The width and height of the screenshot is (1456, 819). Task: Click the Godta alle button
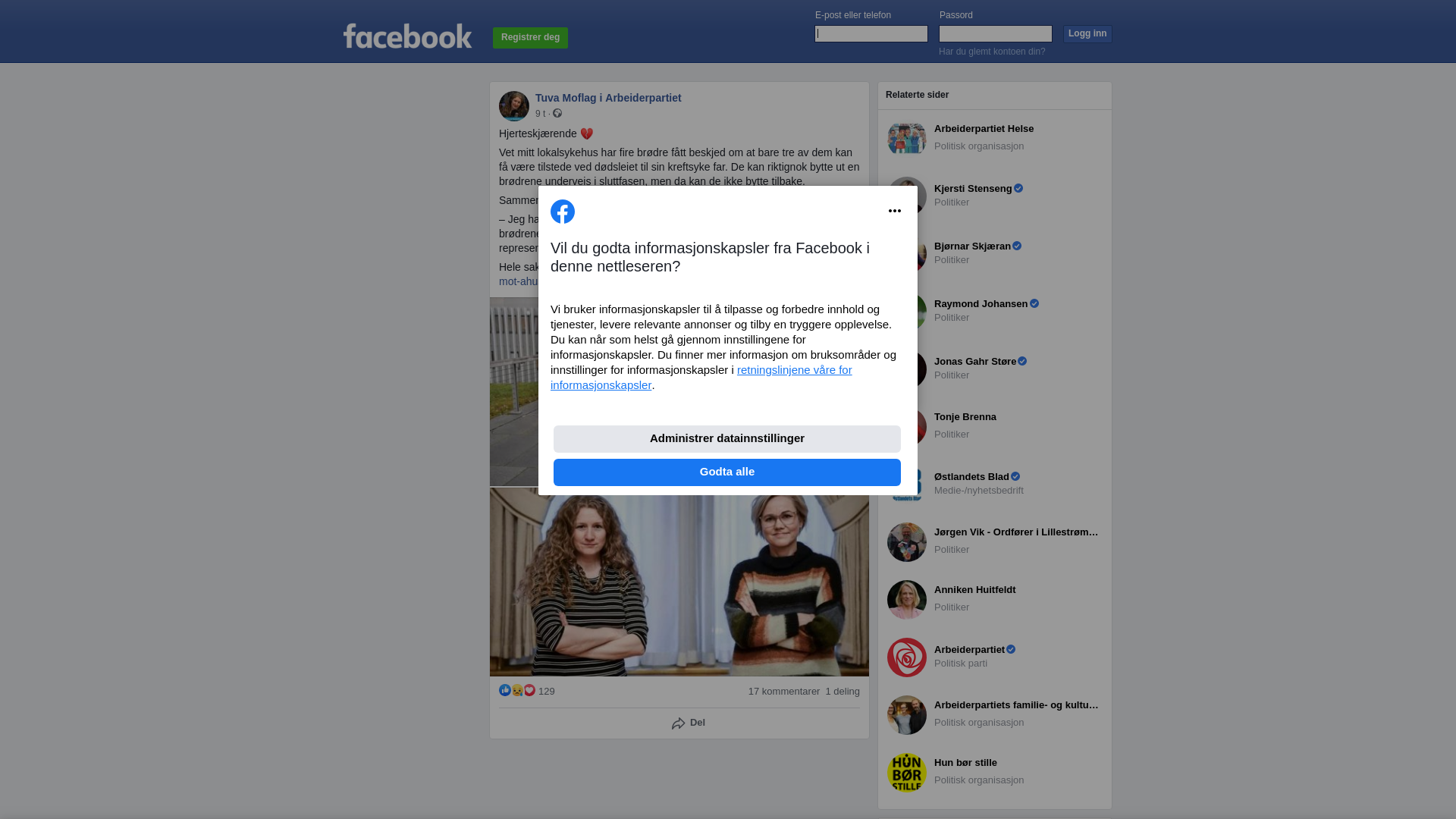point(727,472)
